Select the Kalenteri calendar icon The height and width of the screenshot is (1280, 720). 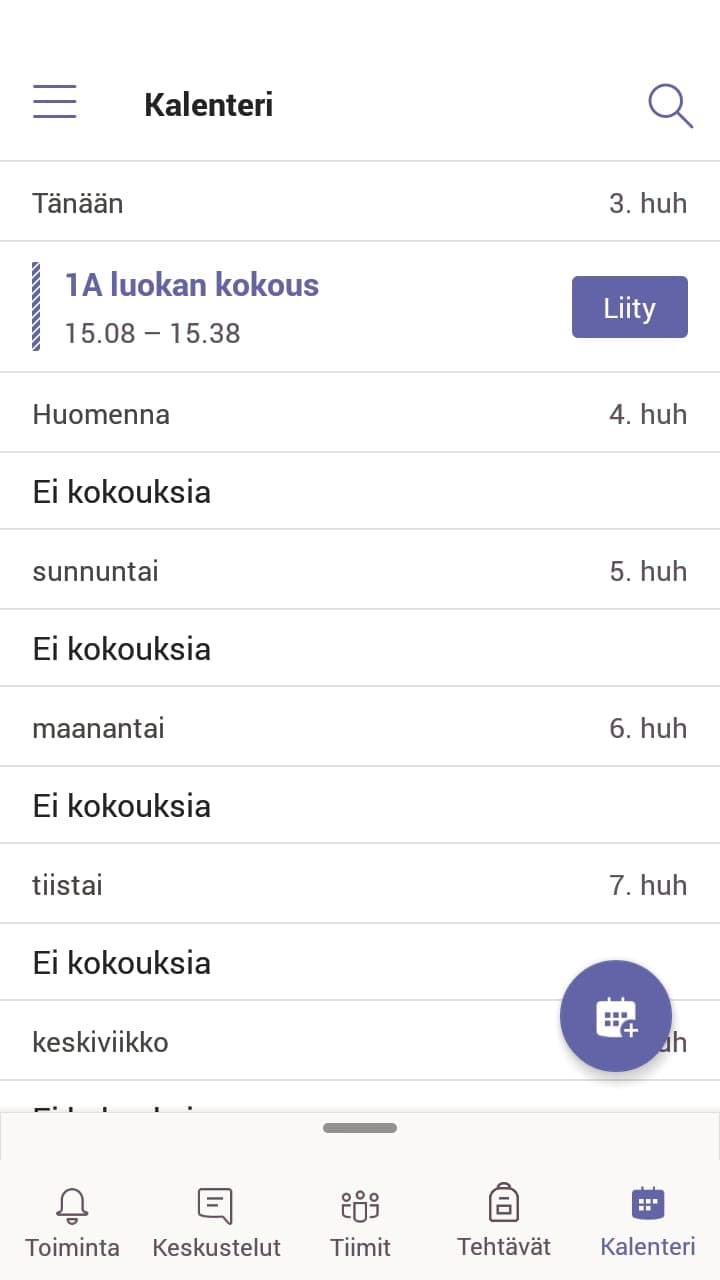click(x=648, y=1203)
